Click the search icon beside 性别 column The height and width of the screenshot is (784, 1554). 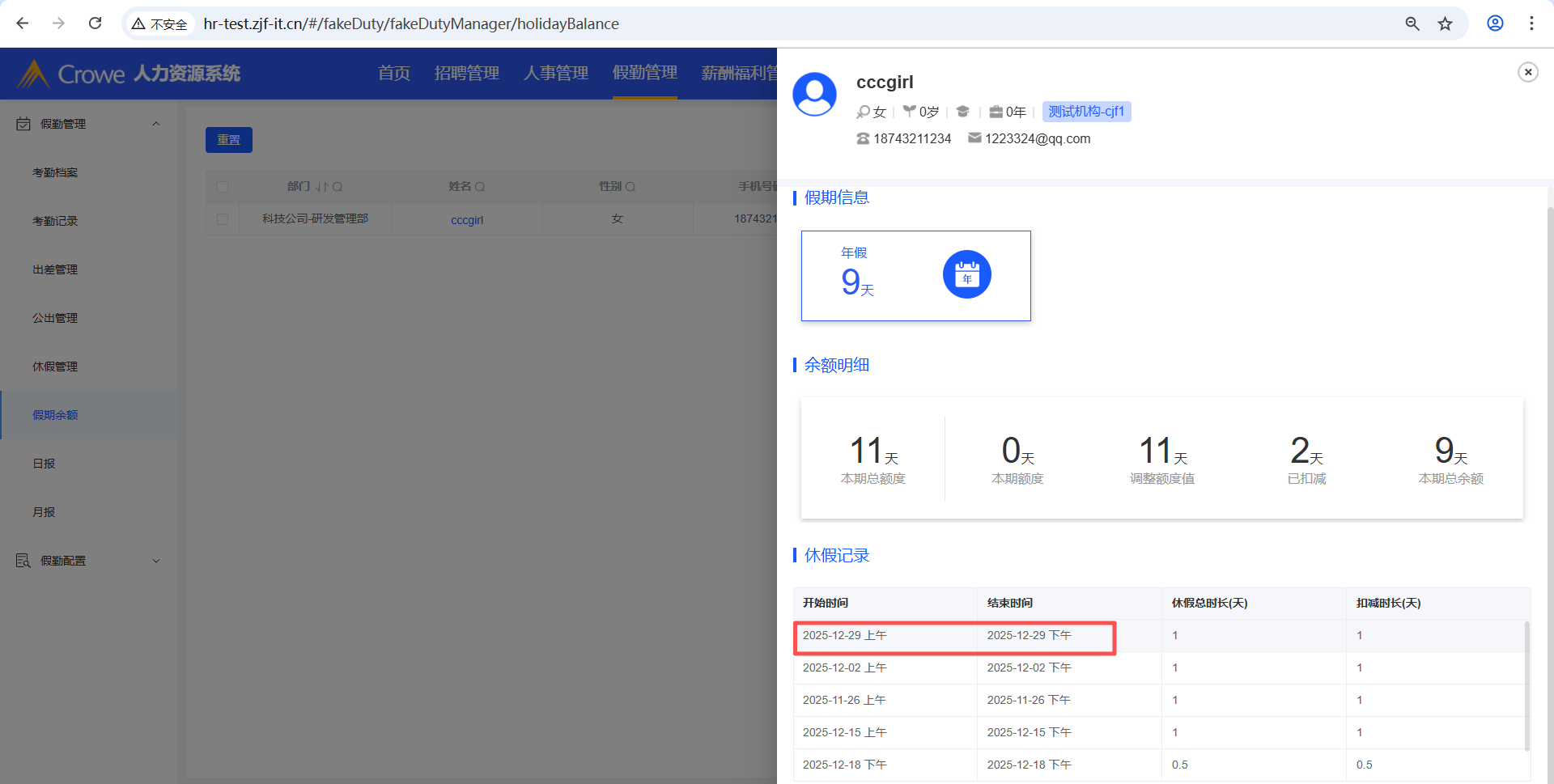(631, 187)
